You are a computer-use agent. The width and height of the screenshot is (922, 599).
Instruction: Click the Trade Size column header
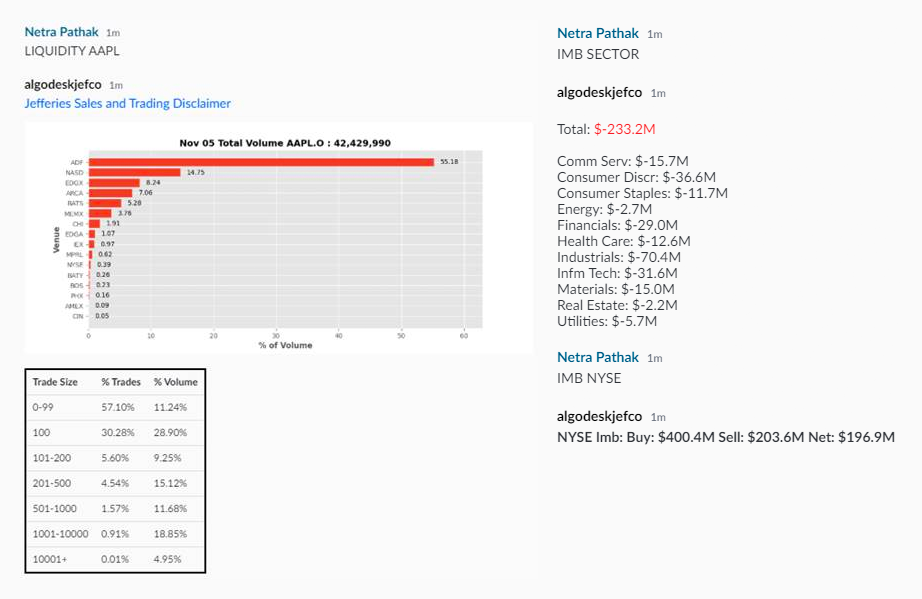(55, 382)
